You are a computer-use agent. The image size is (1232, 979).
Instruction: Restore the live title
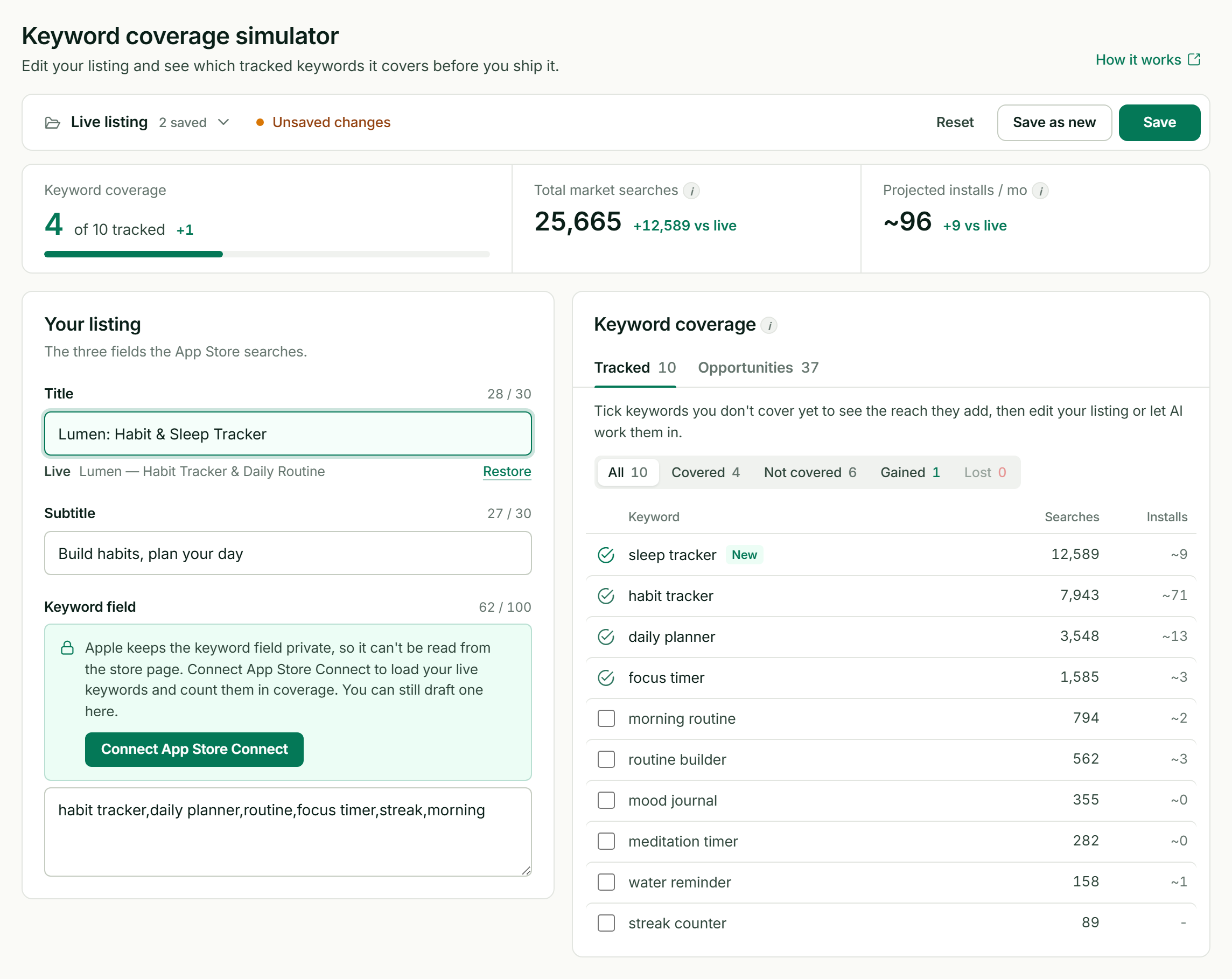[507, 472]
